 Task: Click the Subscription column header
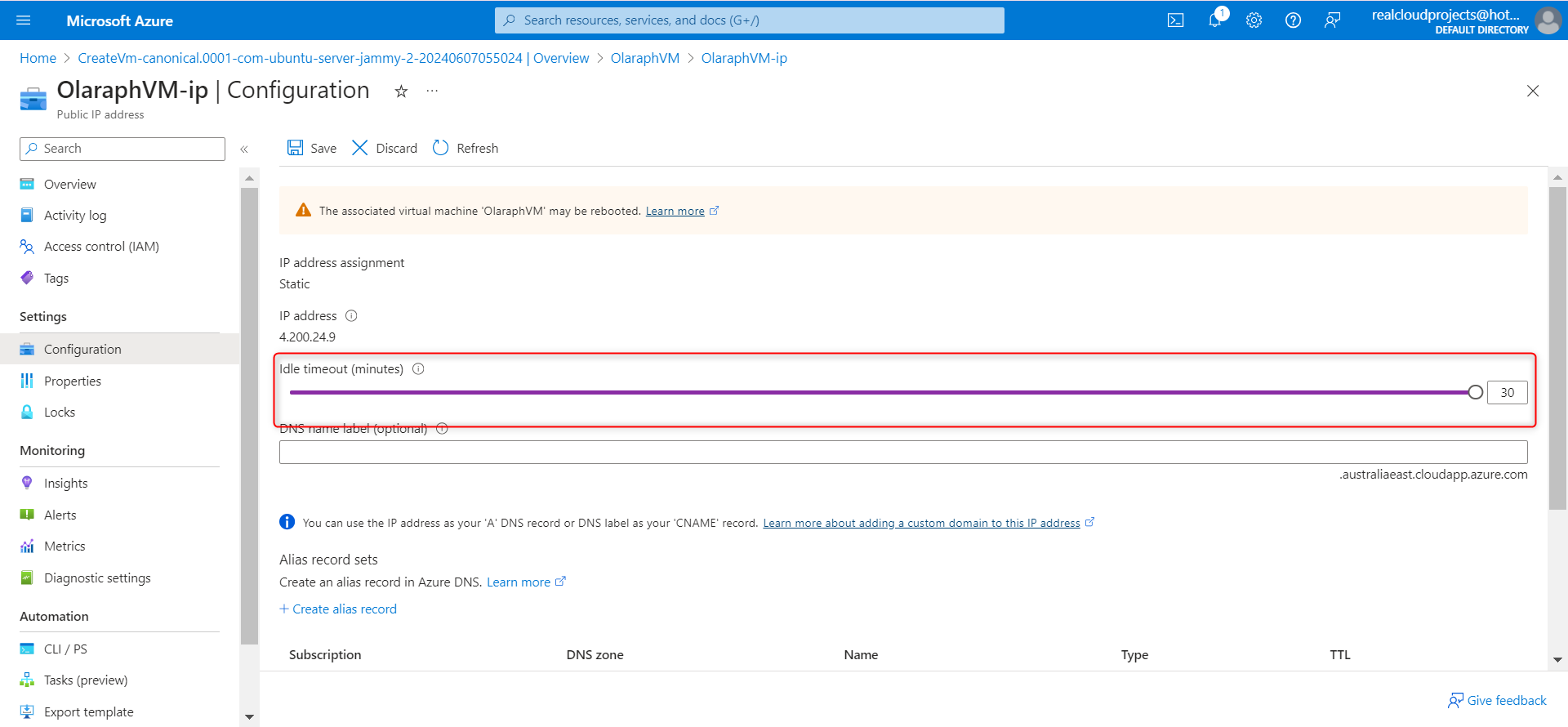click(x=325, y=655)
